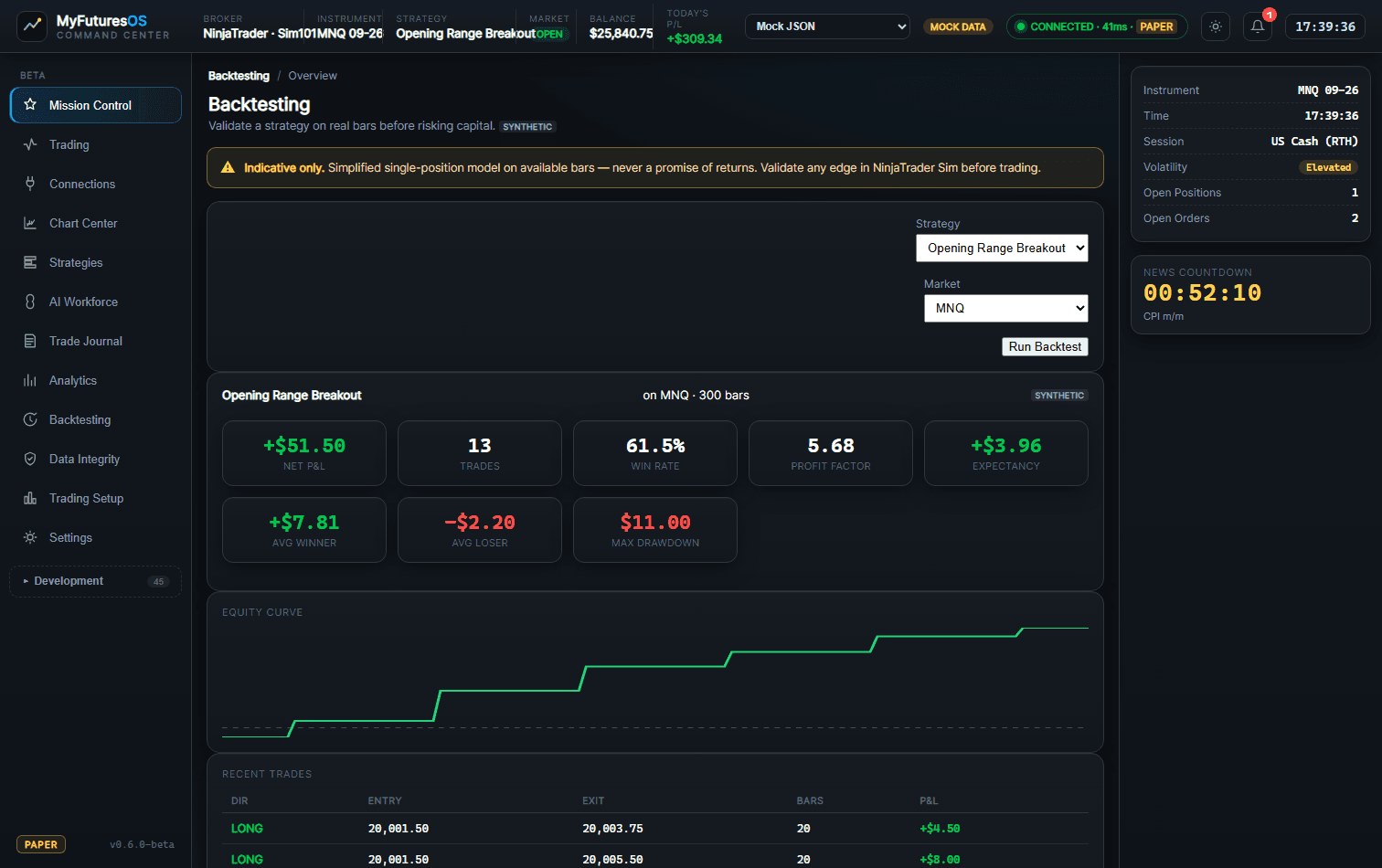Open Trading Setup in sidebar

point(95,498)
